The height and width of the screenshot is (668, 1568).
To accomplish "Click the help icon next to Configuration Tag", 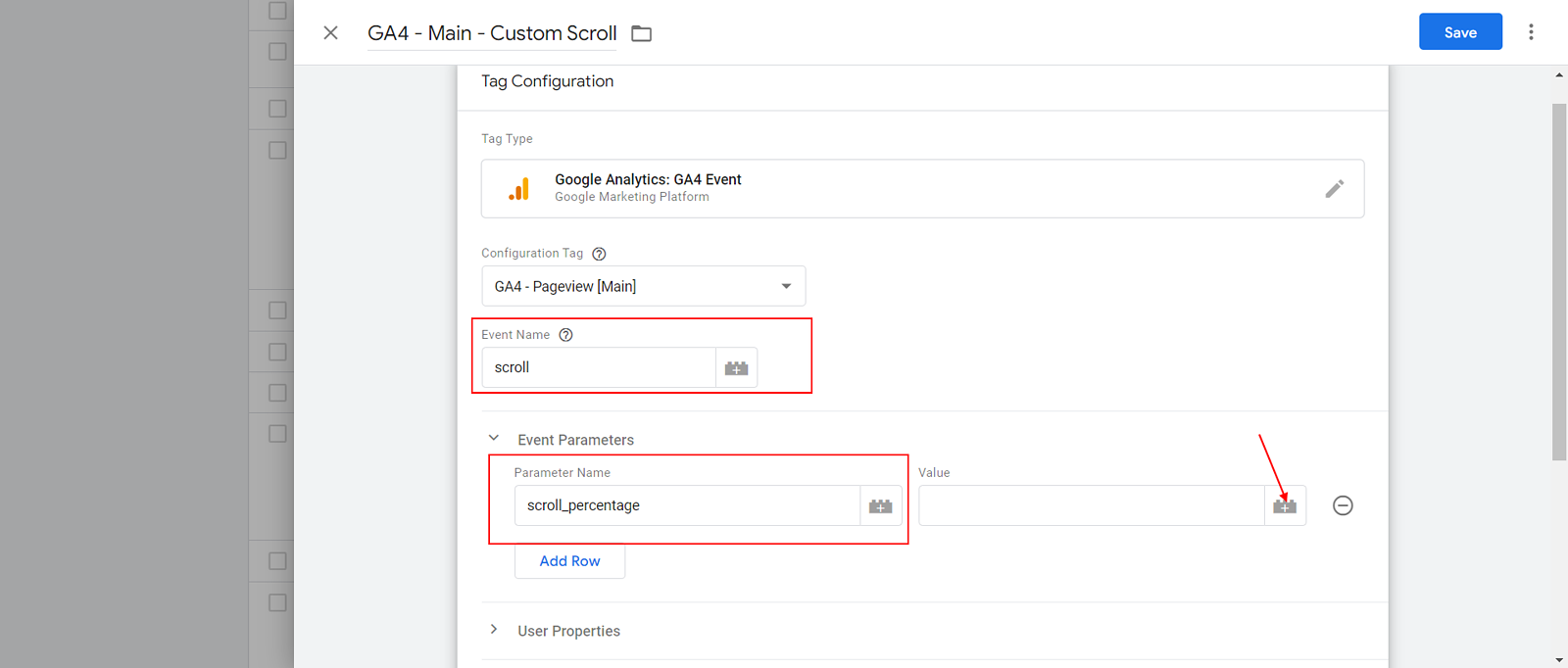I will click(599, 254).
